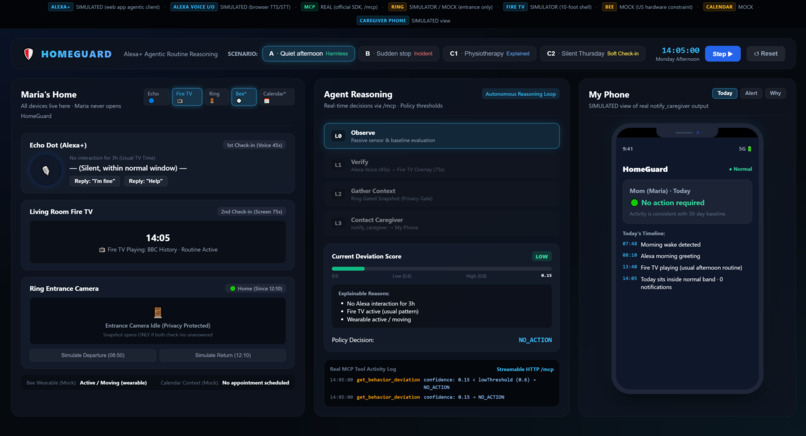Select the L0 Observe reasoning step

(x=442, y=136)
